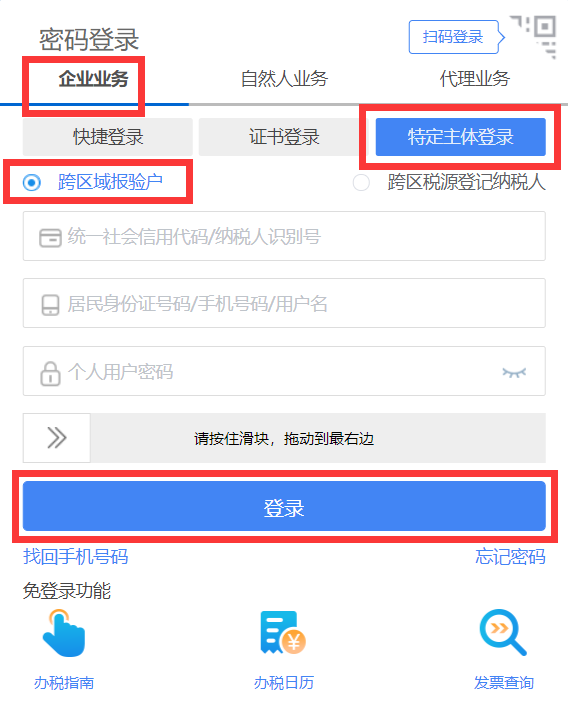568x707 pixels.
Task: Click the blue 登录 button
Action: pos(284,506)
